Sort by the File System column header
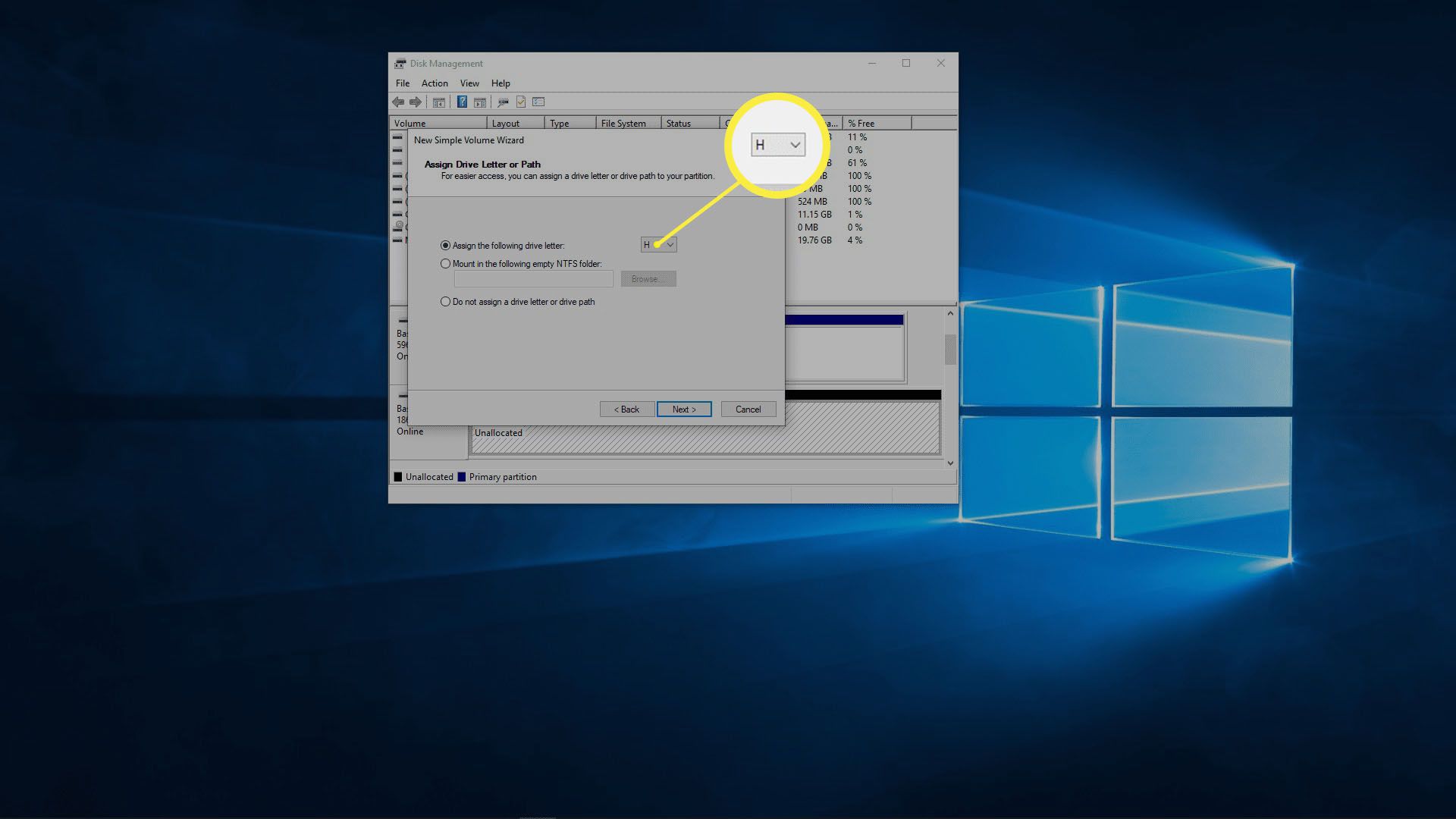The image size is (1456, 819). [629, 124]
